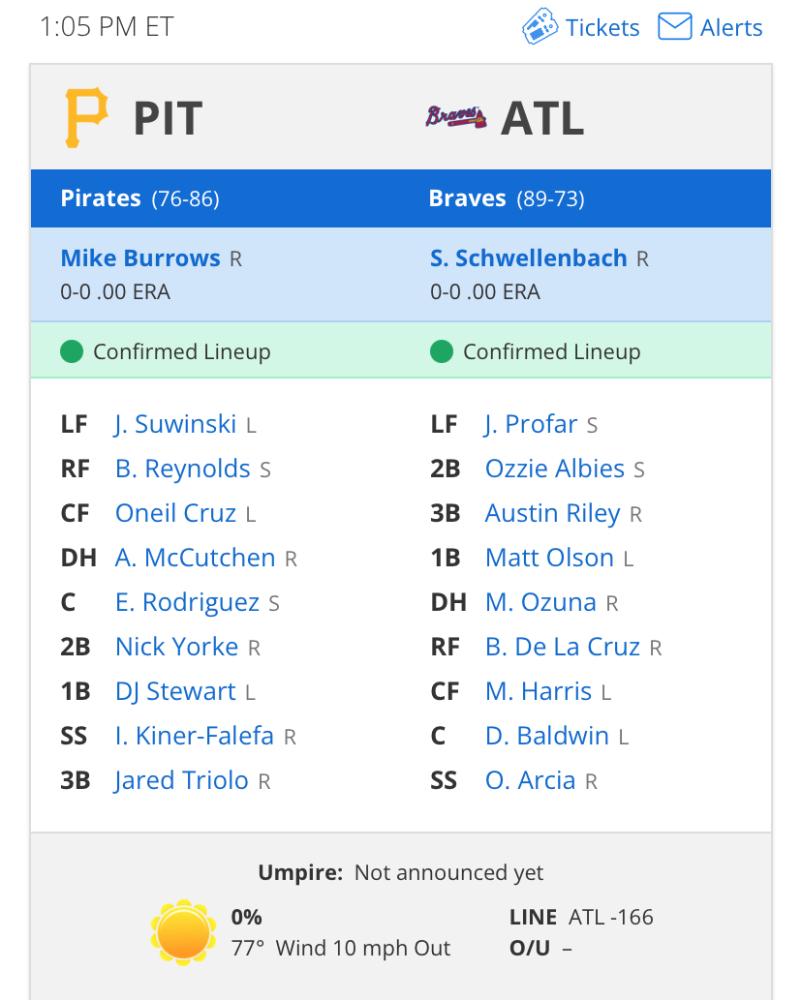This screenshot has height=1000, width=802.
Task: View Matt Olson player details
Action: [x=550, y=558]
